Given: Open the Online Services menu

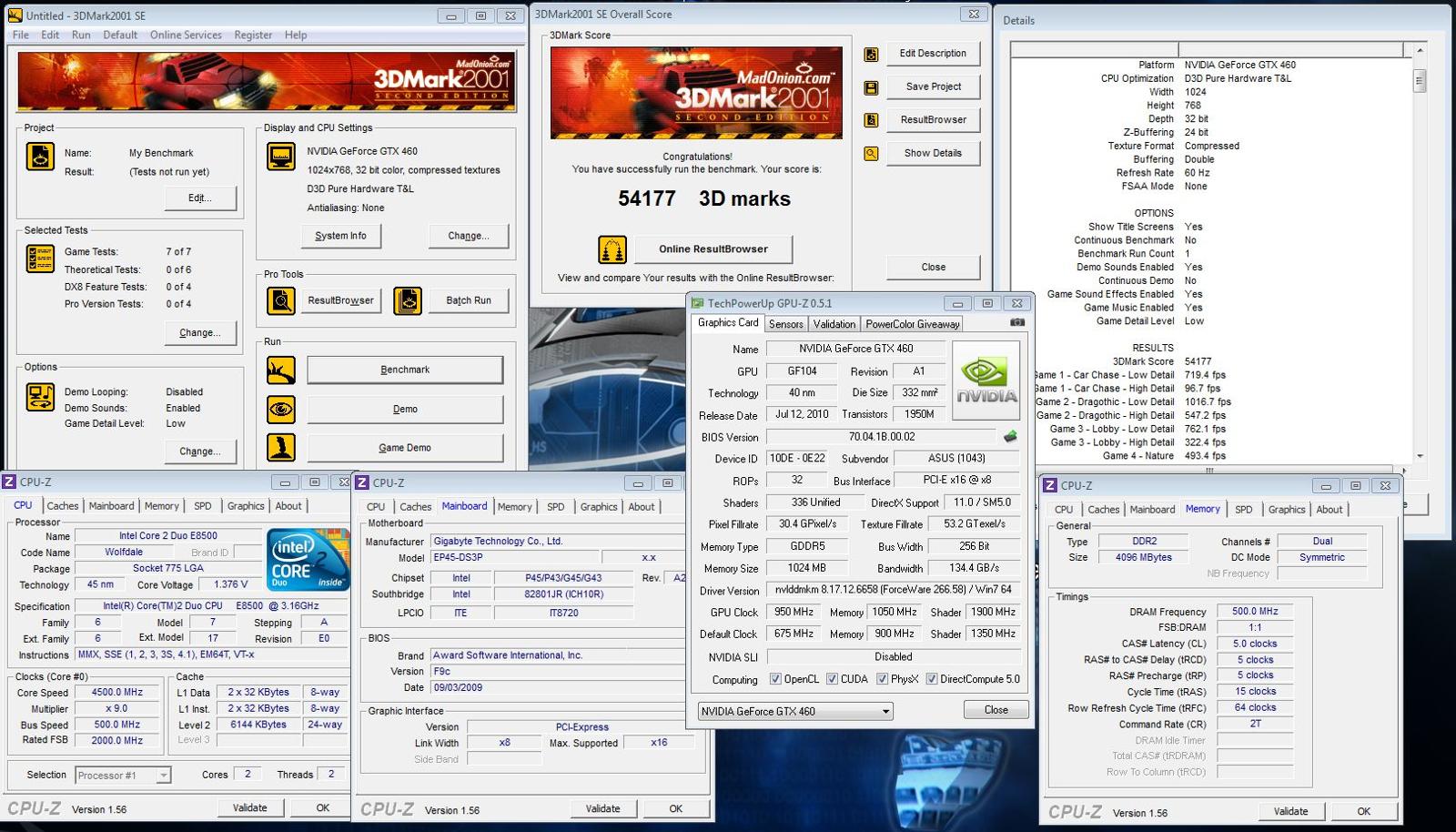Looking at the screenshot, I should click(x=186, y=36).
